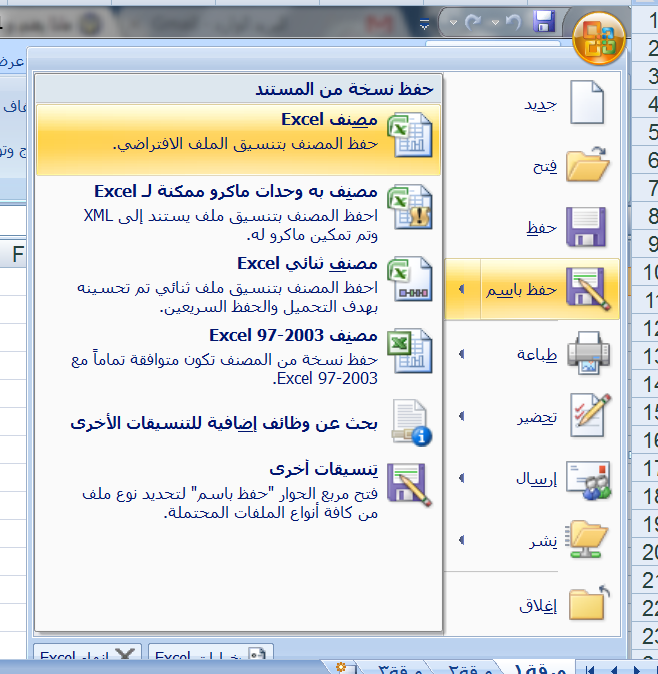Select مصنف Excel default workbook format
Image resolution: width=658 pixels, height=674 pixels.
coord(239,140)
